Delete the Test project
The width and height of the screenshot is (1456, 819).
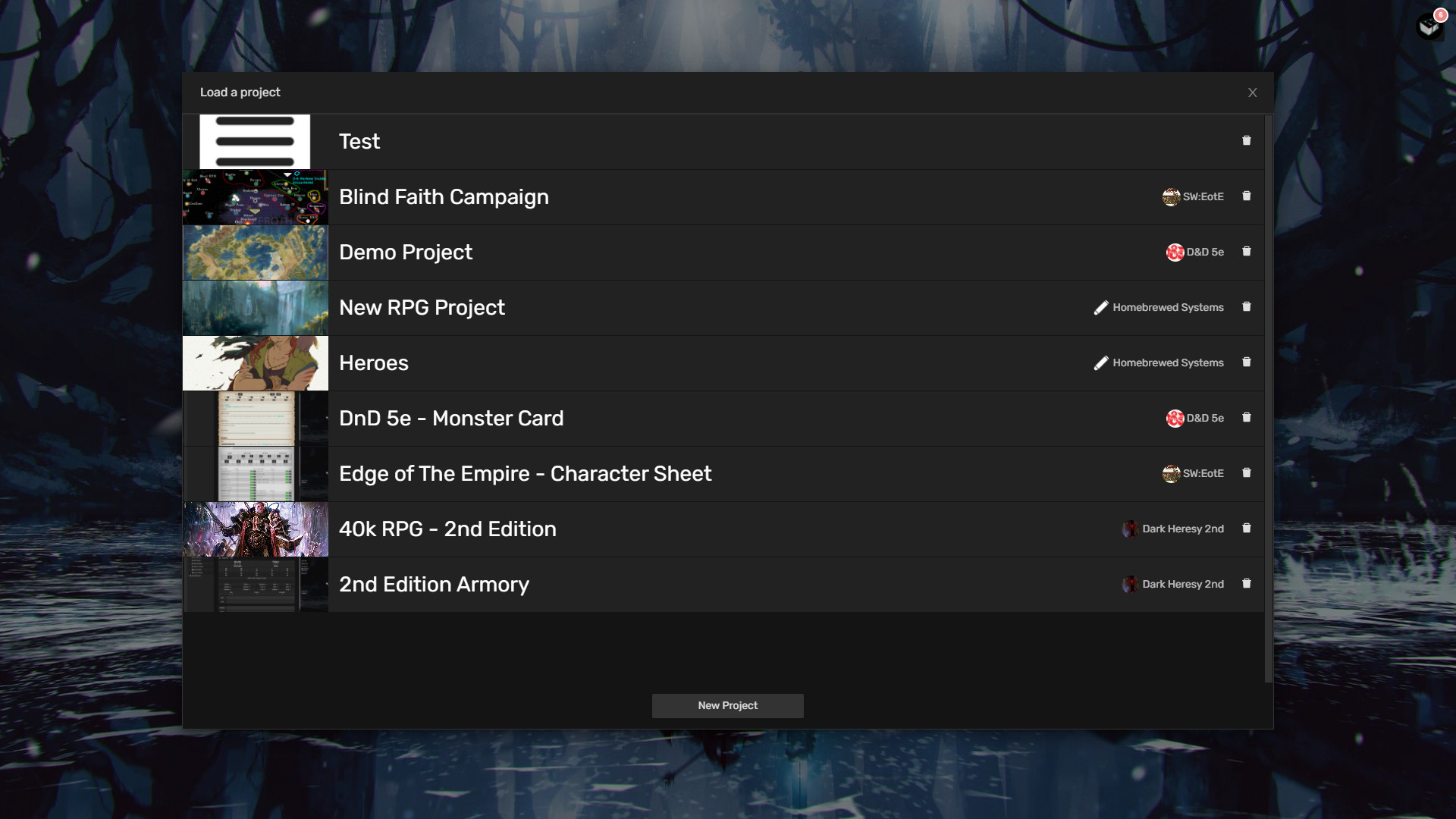(1246, 140)
